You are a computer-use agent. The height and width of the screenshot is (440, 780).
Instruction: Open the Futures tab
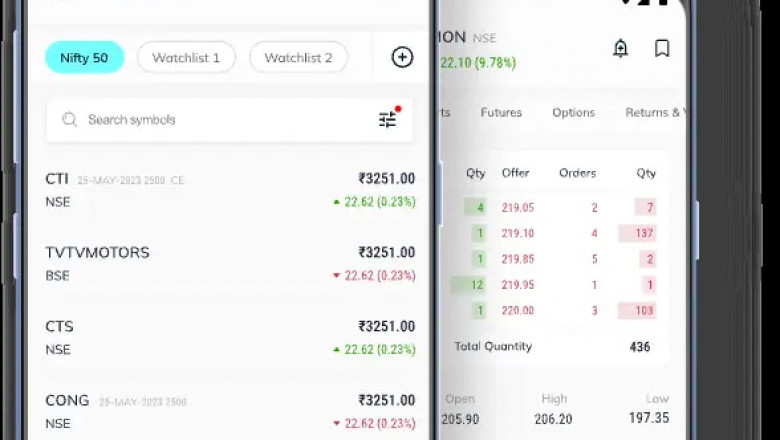(501, 112)
